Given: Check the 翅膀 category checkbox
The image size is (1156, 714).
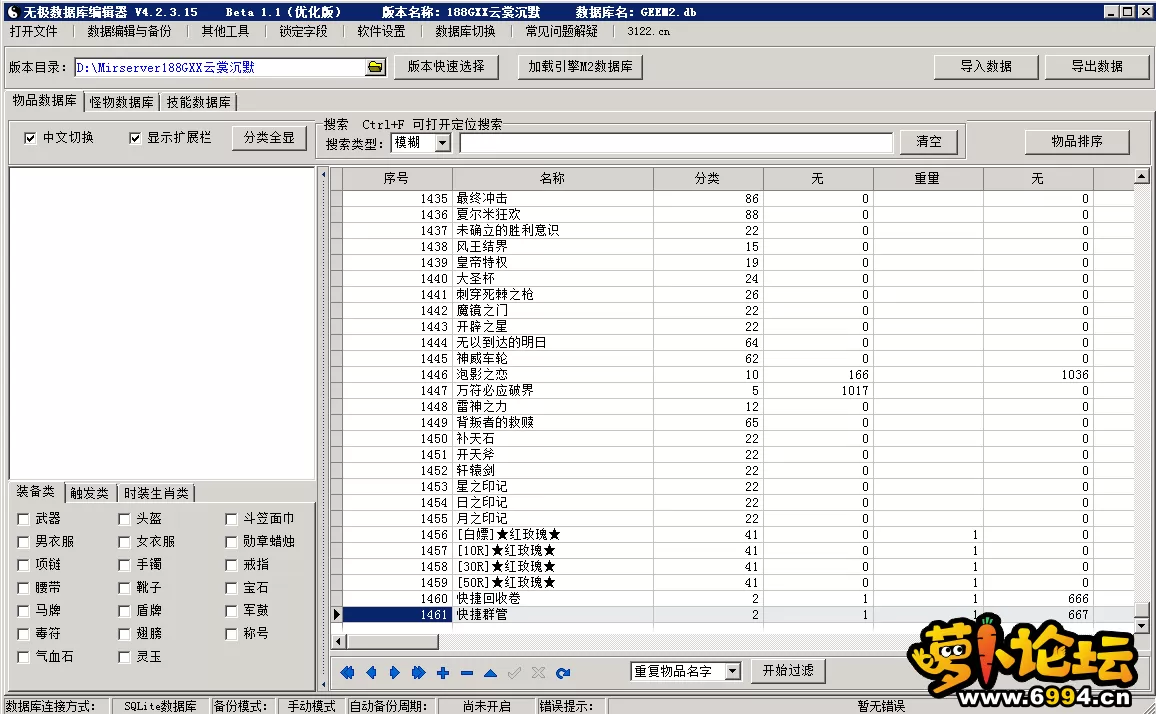Looking at the screenshot, I should coord(124,634).
